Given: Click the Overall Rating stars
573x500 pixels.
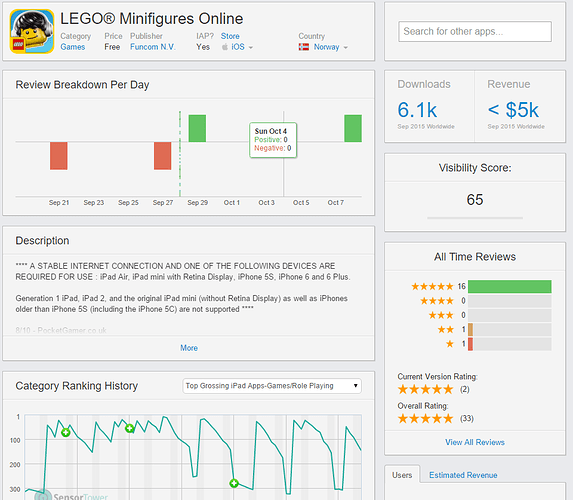Looking at the screenshot, I should pos(425,418).
